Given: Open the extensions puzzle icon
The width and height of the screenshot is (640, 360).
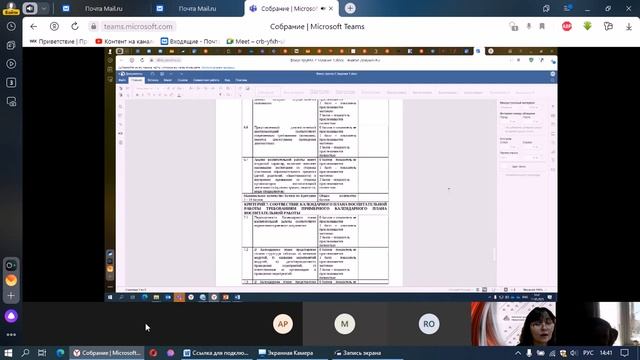Looking at the screenshot, I should (608, 27).
